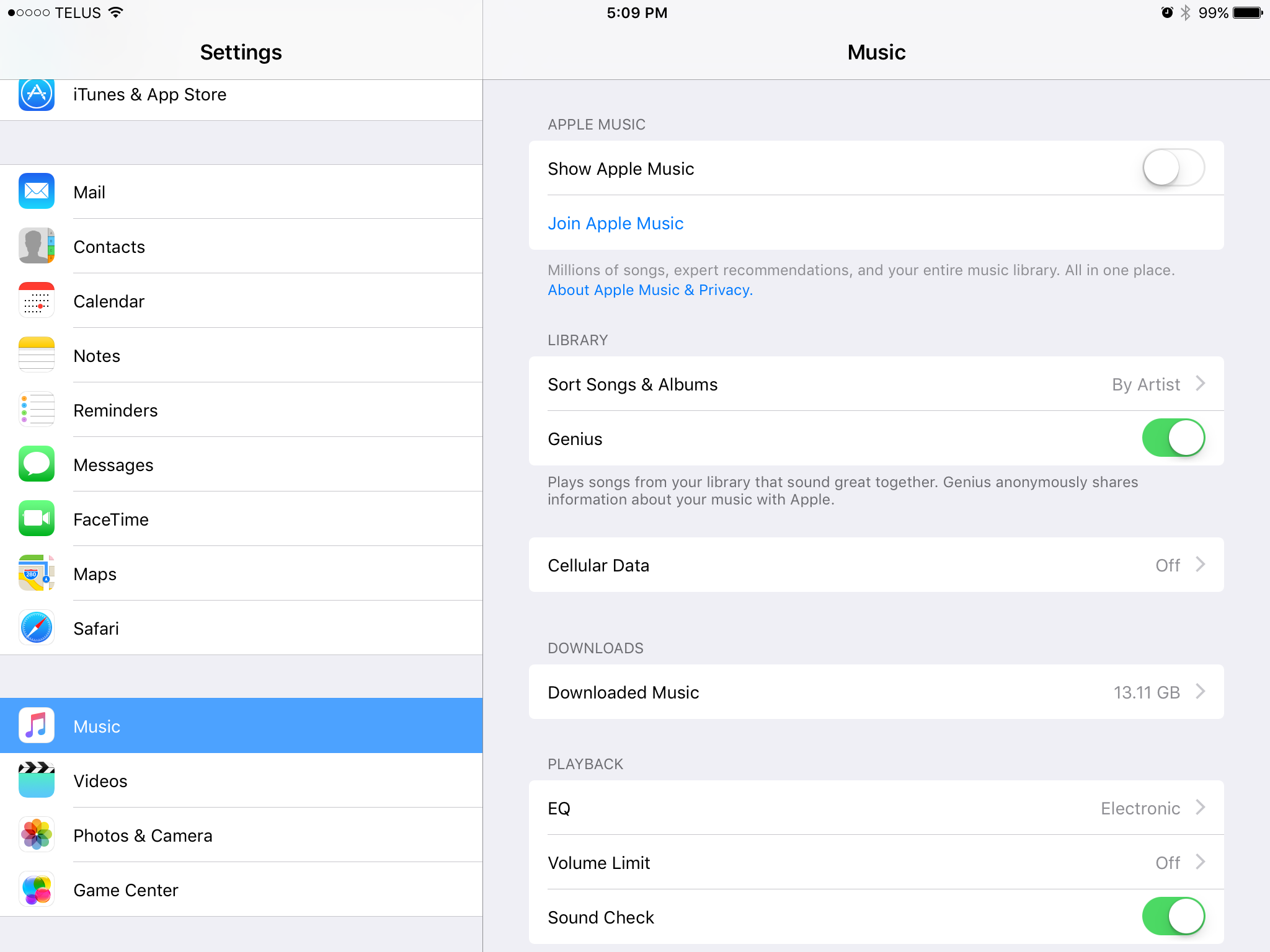Tap the green Messages bubble icon
The image size is (1270, 952).
pyautogui.click(x=37, y=464)
